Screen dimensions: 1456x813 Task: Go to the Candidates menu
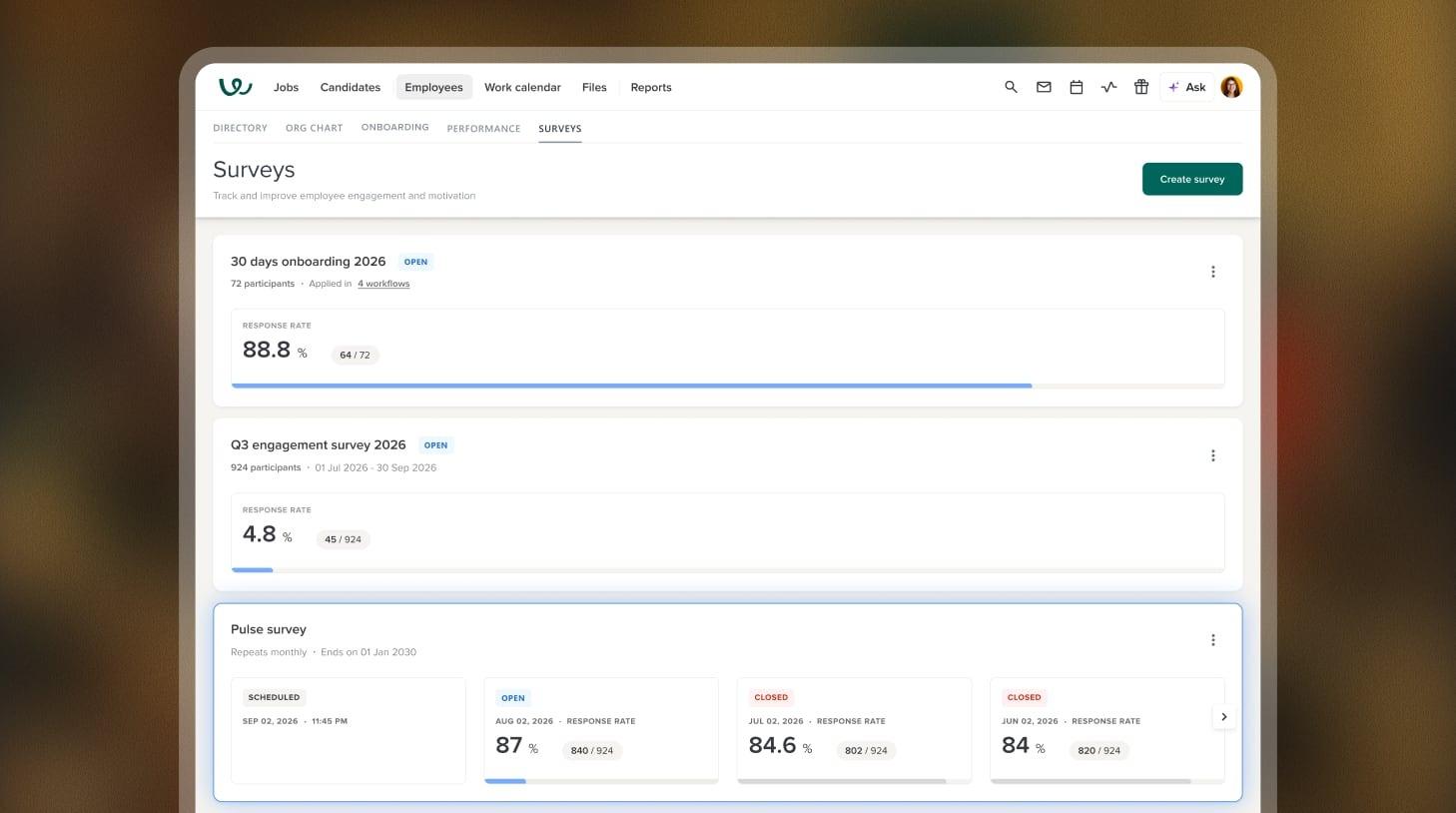pyautogui.click(x=351, y=87)
